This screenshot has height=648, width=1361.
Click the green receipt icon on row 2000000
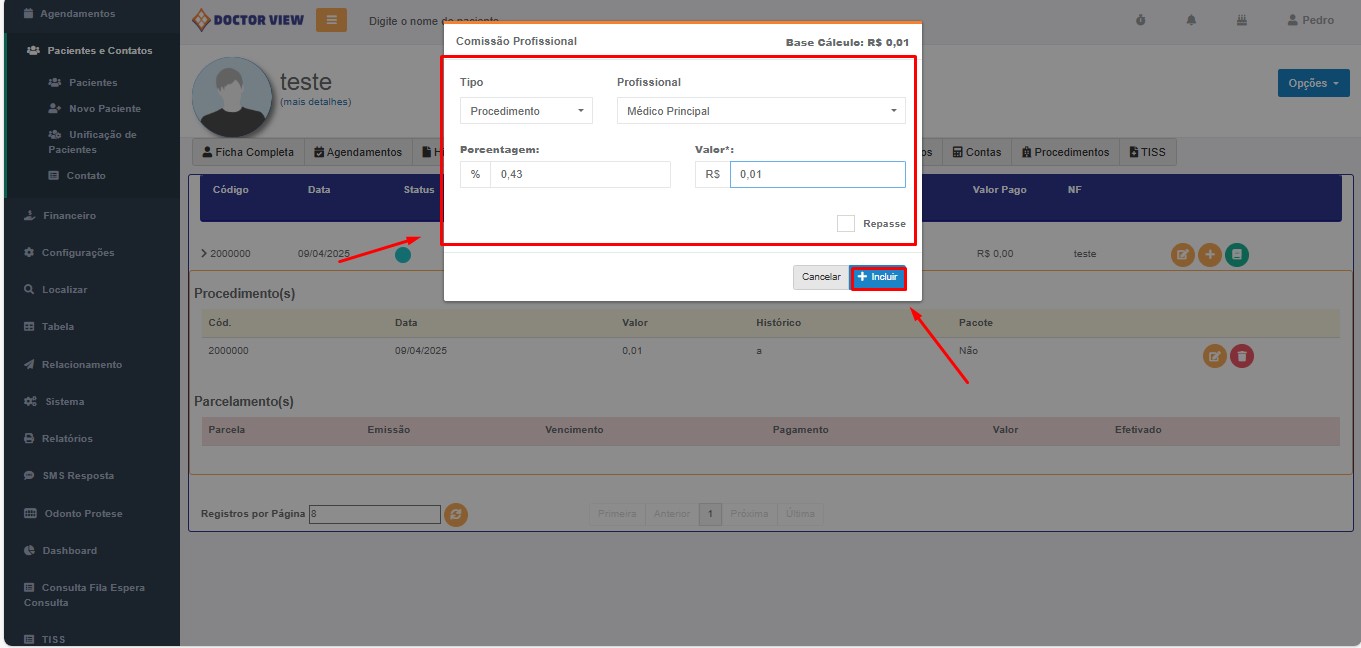click(x=1237, y=255)
